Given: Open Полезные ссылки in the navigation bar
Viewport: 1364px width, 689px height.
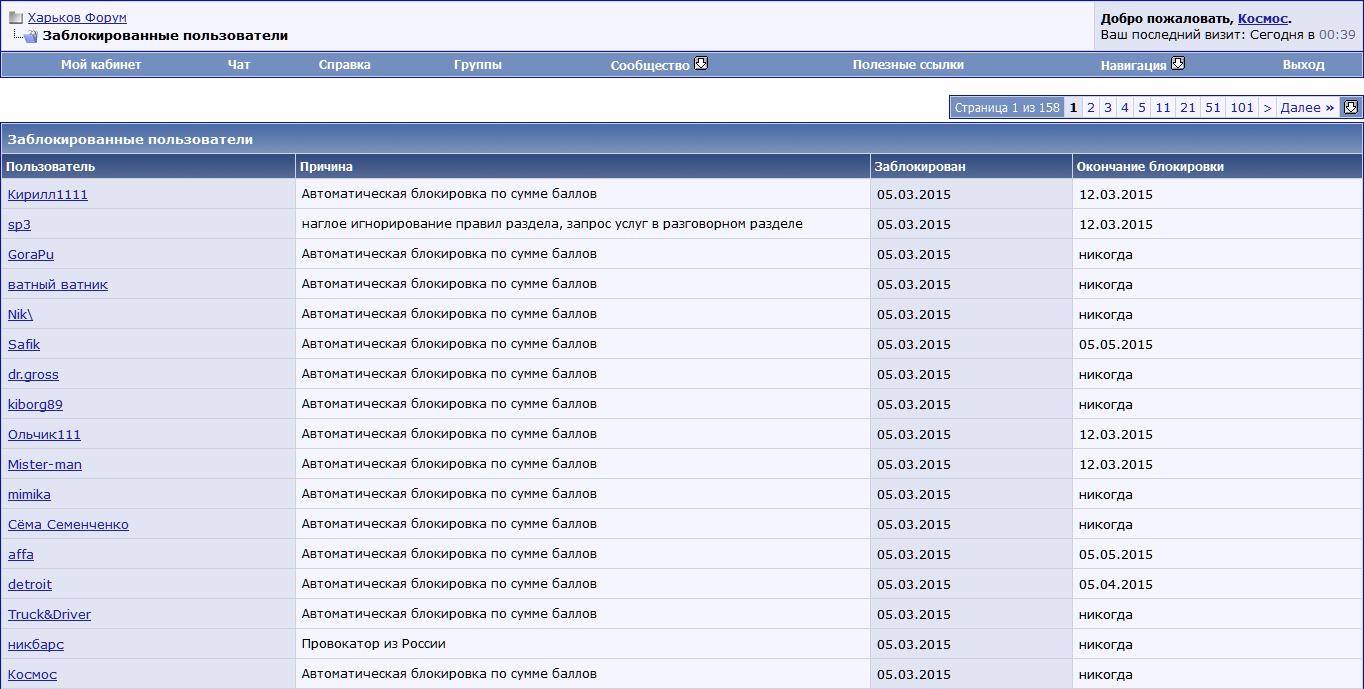Looking at the screenshot, I should pyautogui.click(x=907, y=65).
